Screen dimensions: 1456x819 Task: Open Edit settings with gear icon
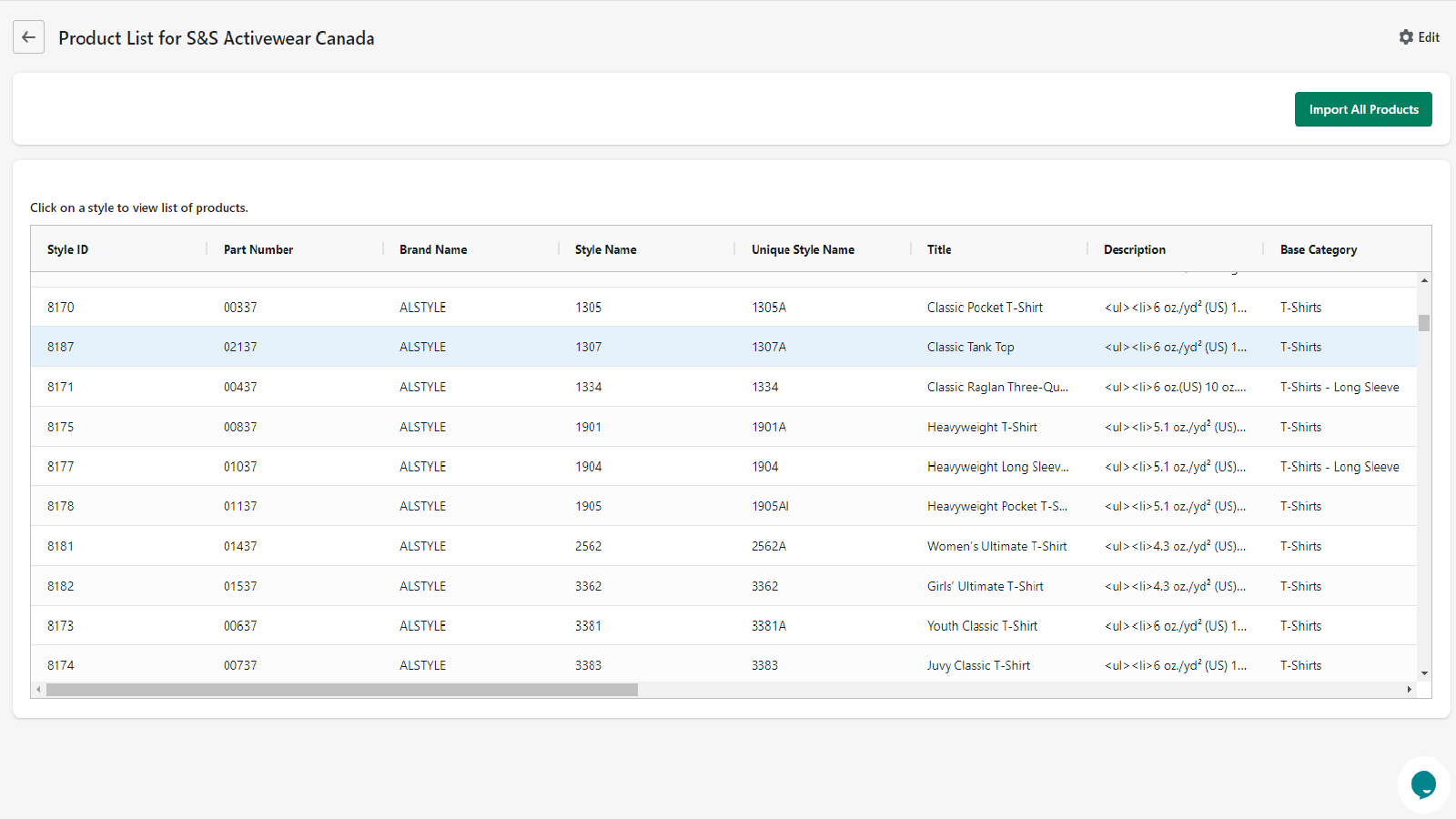pos(1419,37)
